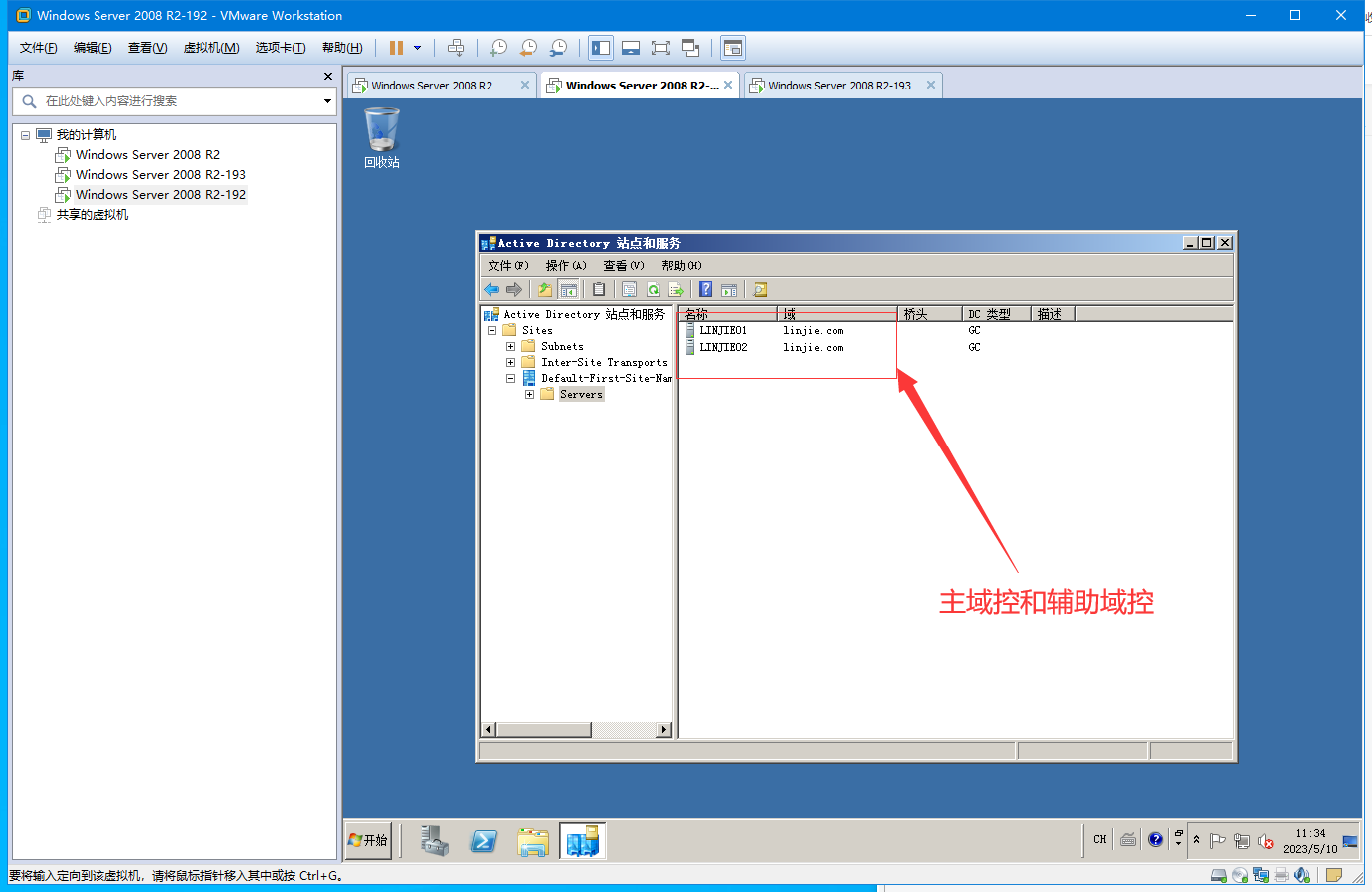Click the Find magnifier toolbar icon
The width and height of the screenshot is (1372, 892).
coord(760,289)
